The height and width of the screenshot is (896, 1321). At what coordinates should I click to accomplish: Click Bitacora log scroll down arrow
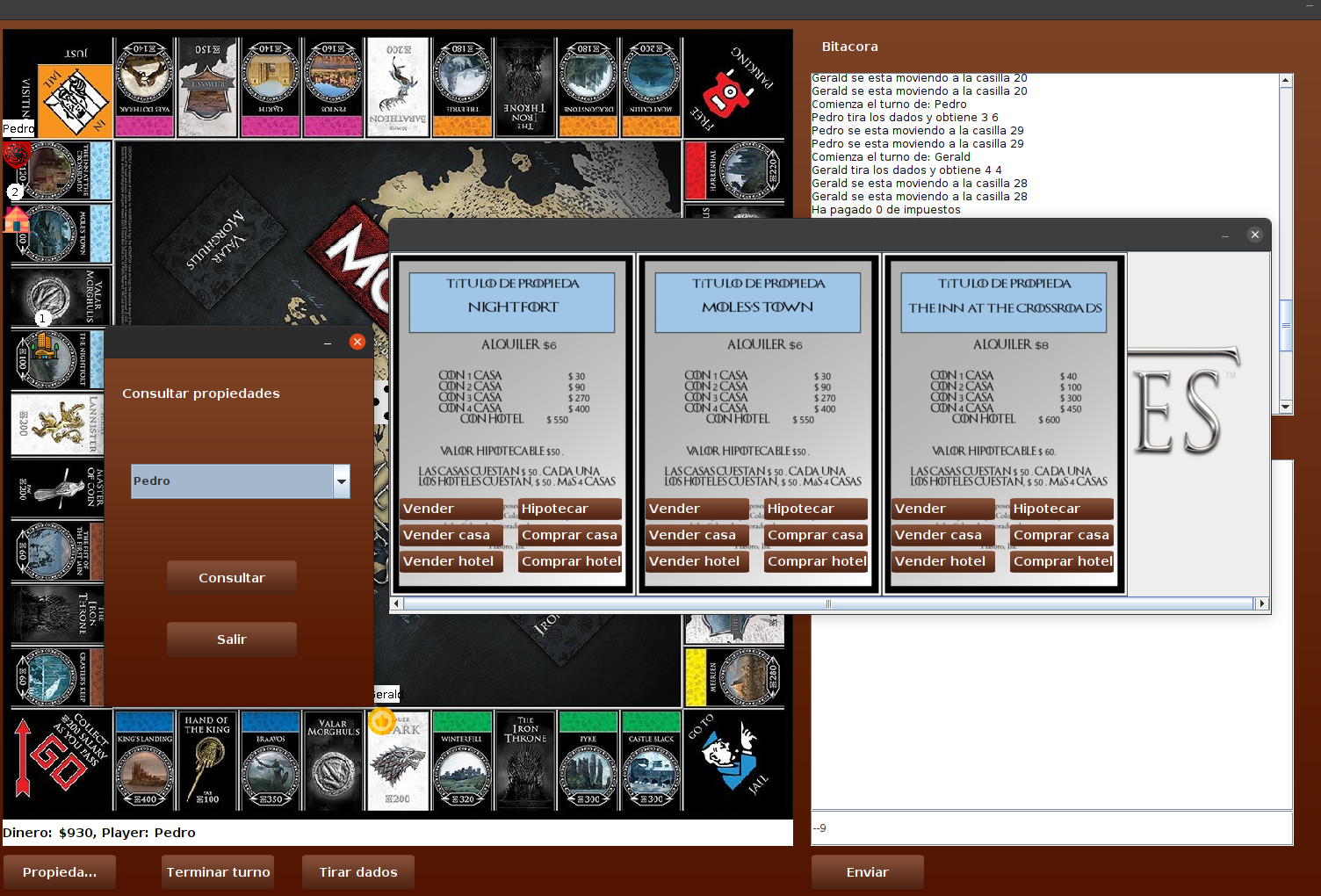click(1286, 407)
